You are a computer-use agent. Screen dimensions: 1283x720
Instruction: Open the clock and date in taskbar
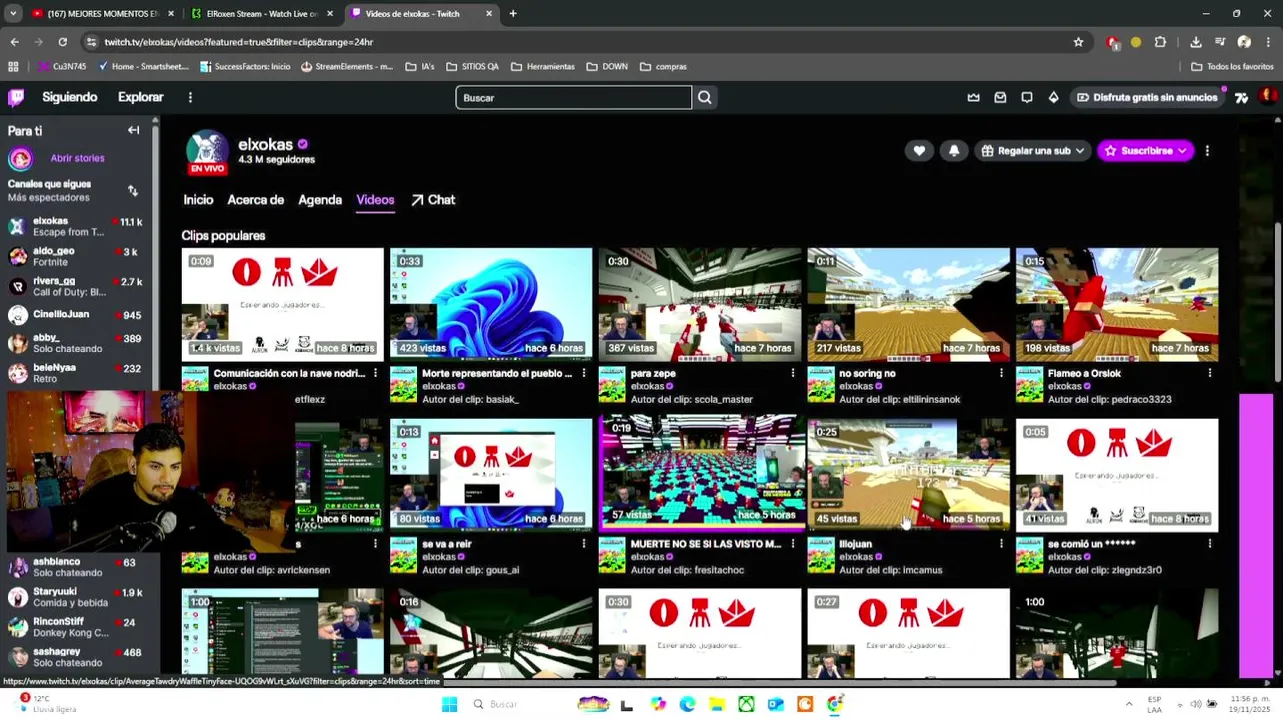tap(1252, 704)
